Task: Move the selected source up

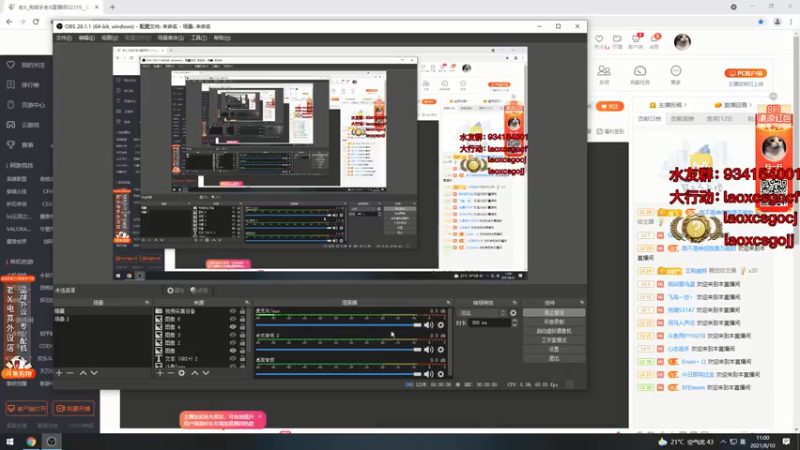Action: tap(195, 373)
